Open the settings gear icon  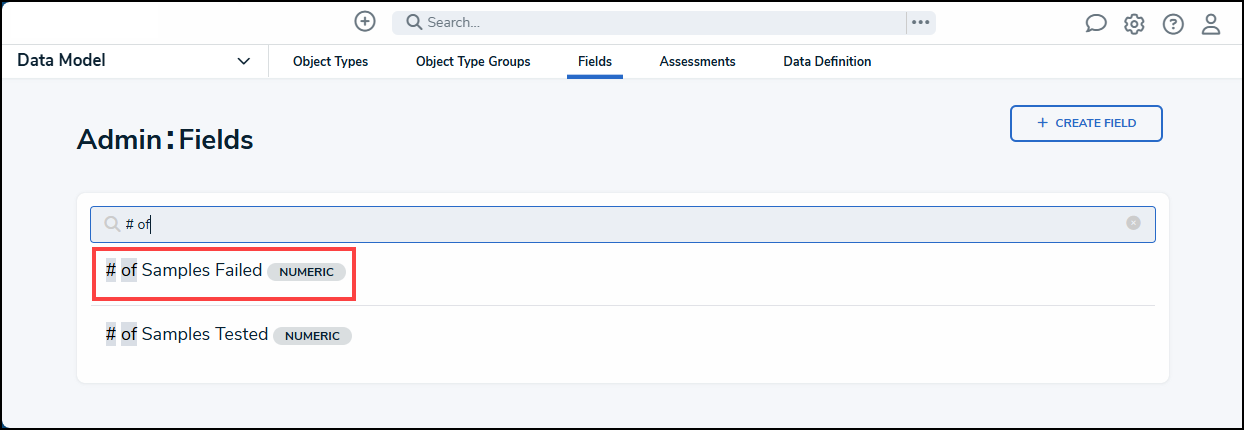click(1134, 24)
